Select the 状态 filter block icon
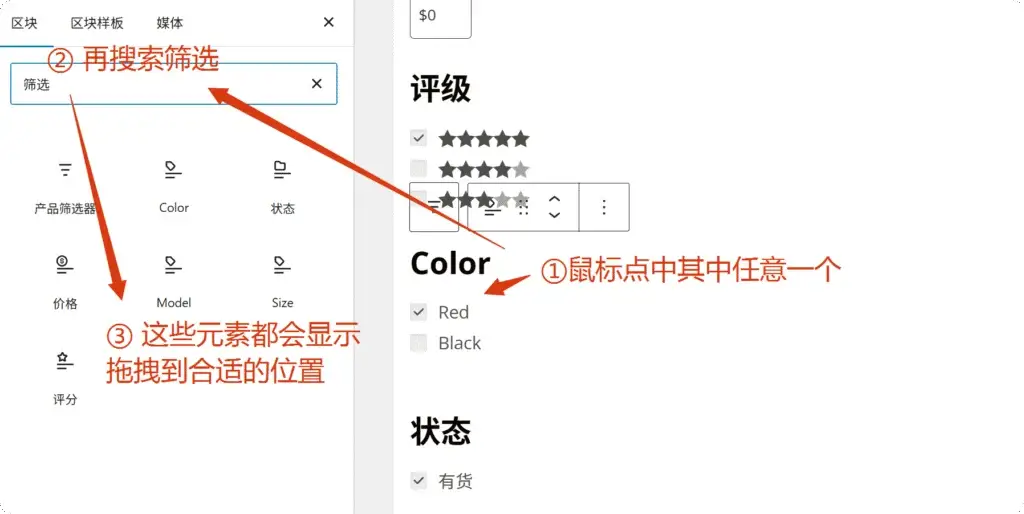Image resolution: width=1024 pixels, height=514 pixels. click(282, 170)
